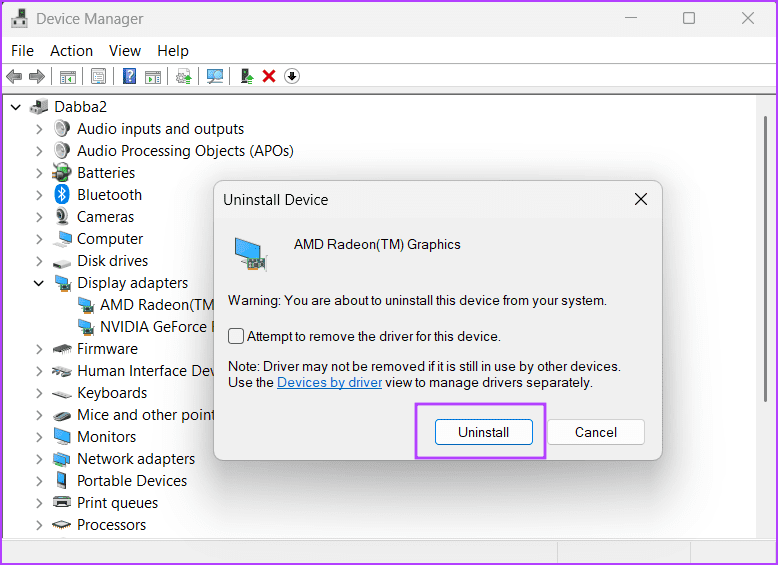Click the add driver toolbar icon
This screenshot has width=778, height=565.
click(247, 76)
